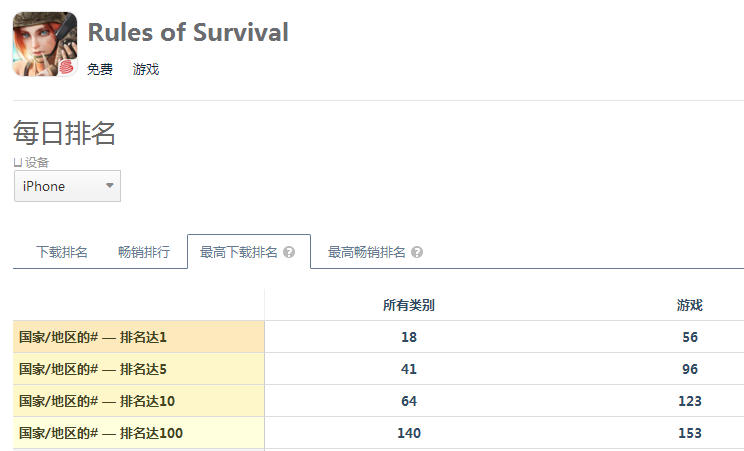
Task: Click value 140 in 所有类别 column
Action: coord(409,433)
